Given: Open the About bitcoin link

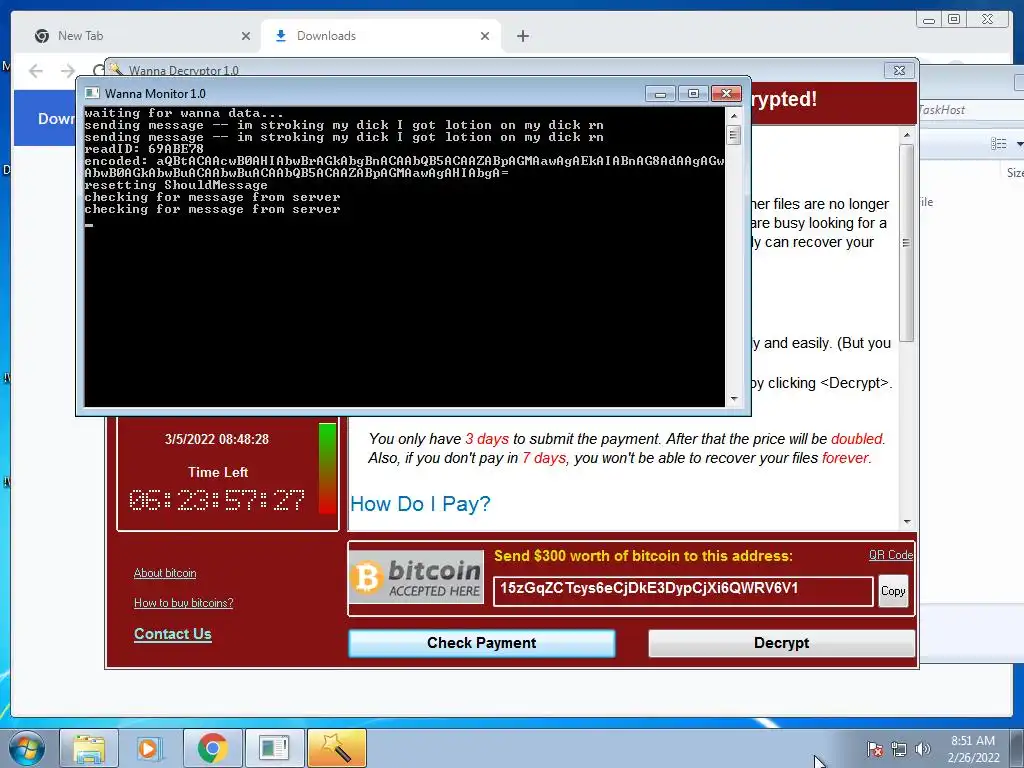Looking at the screenshot, I should pos(165,573).
